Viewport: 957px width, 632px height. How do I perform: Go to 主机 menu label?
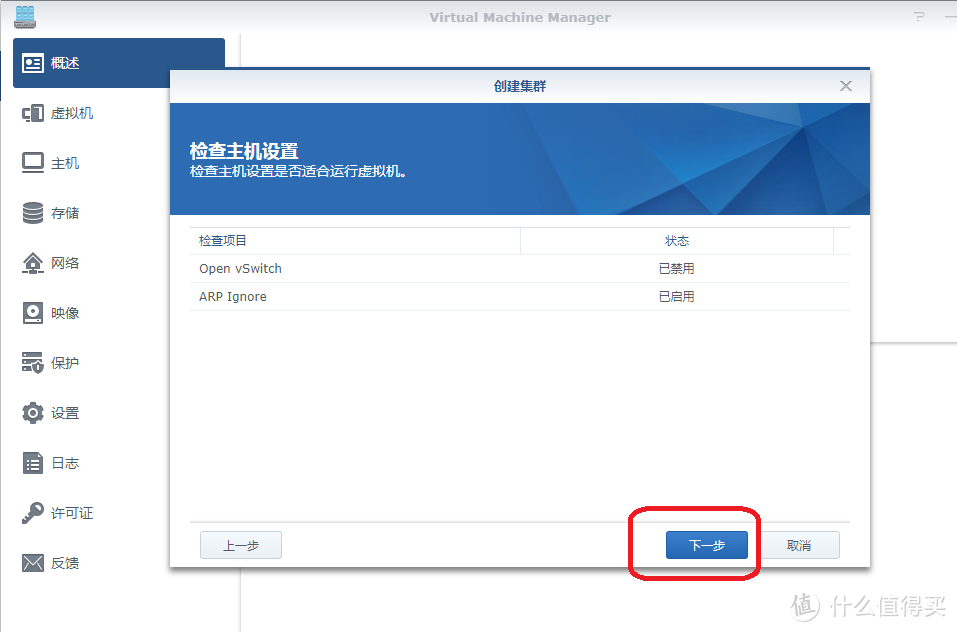click(x=65, y=163)
